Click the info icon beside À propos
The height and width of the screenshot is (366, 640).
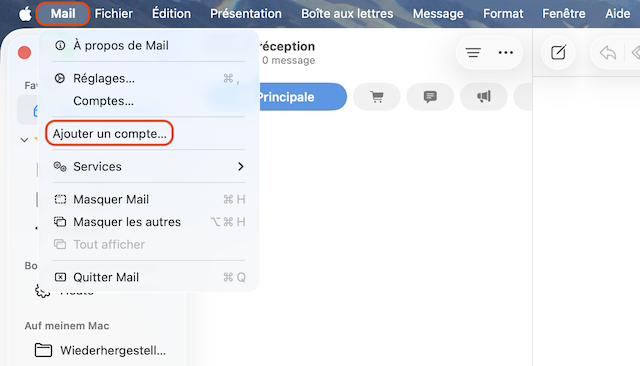(60, 45)
